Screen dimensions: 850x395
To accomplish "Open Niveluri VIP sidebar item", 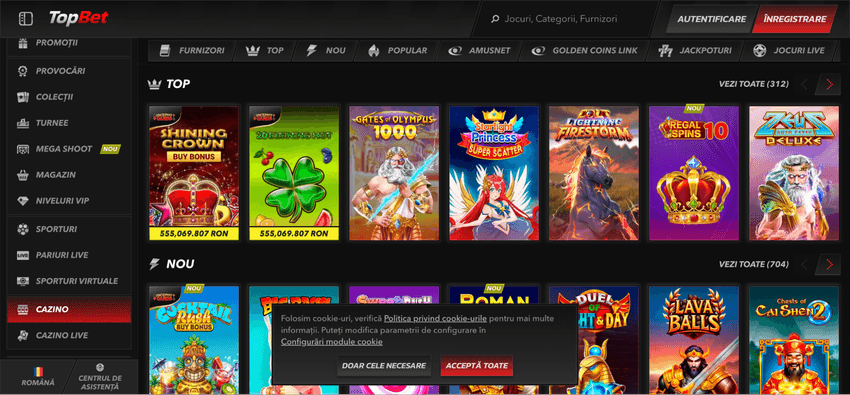I will pyautogui.click(x=69, y=201).
